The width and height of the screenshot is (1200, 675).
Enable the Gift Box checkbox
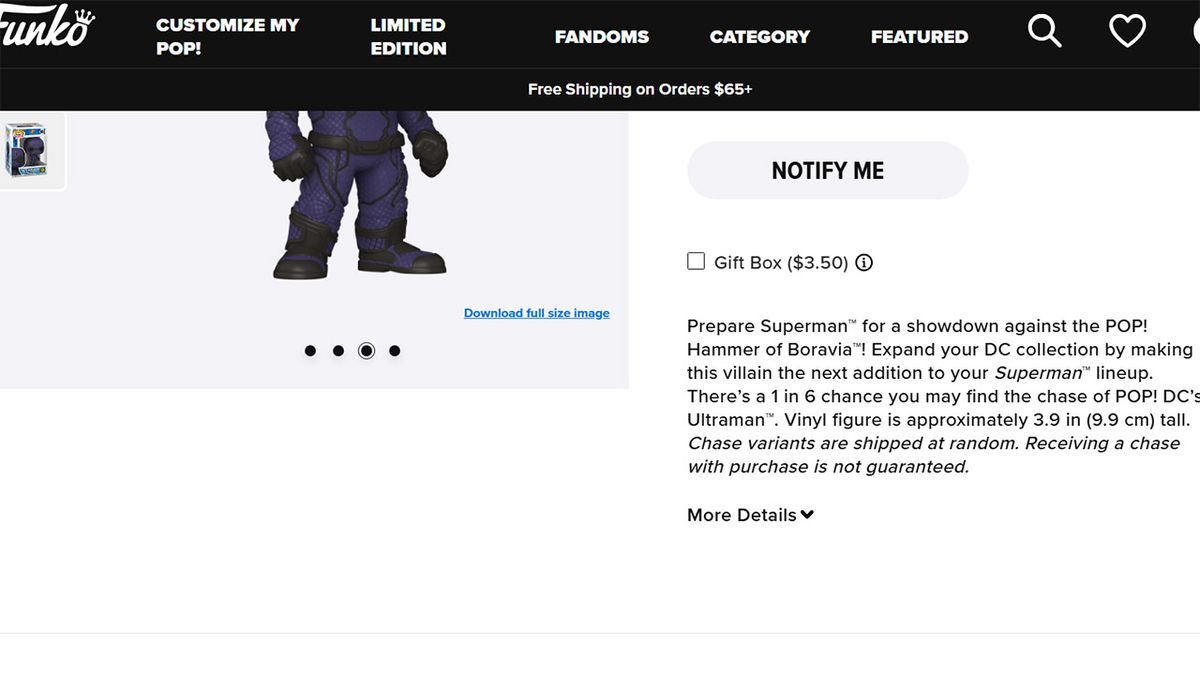click(696, 262)
